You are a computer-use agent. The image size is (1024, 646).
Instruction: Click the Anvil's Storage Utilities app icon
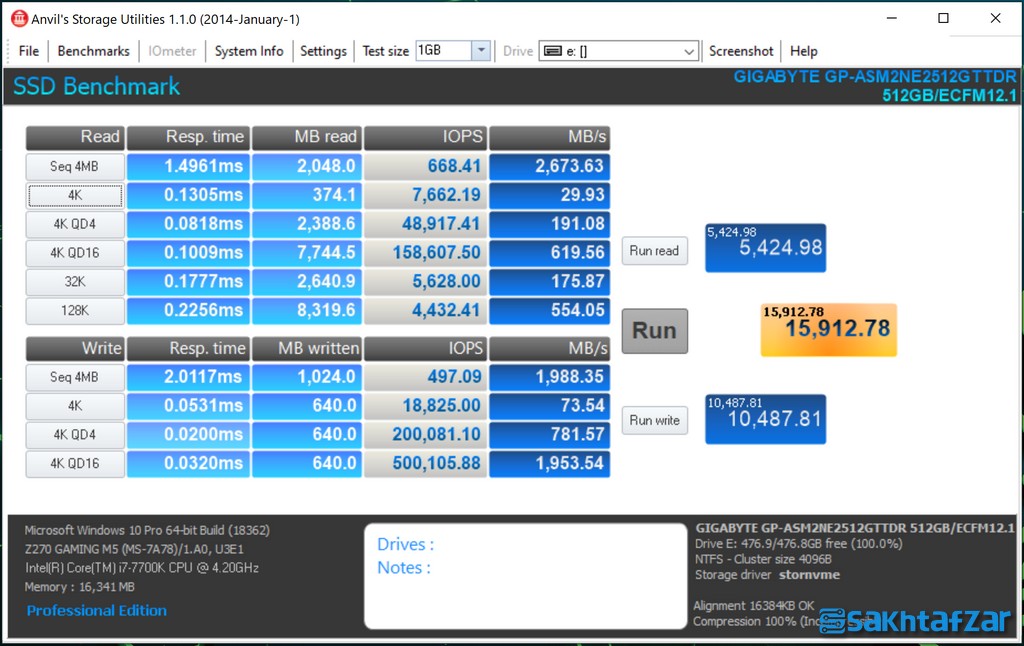click(x=20, y=19)
